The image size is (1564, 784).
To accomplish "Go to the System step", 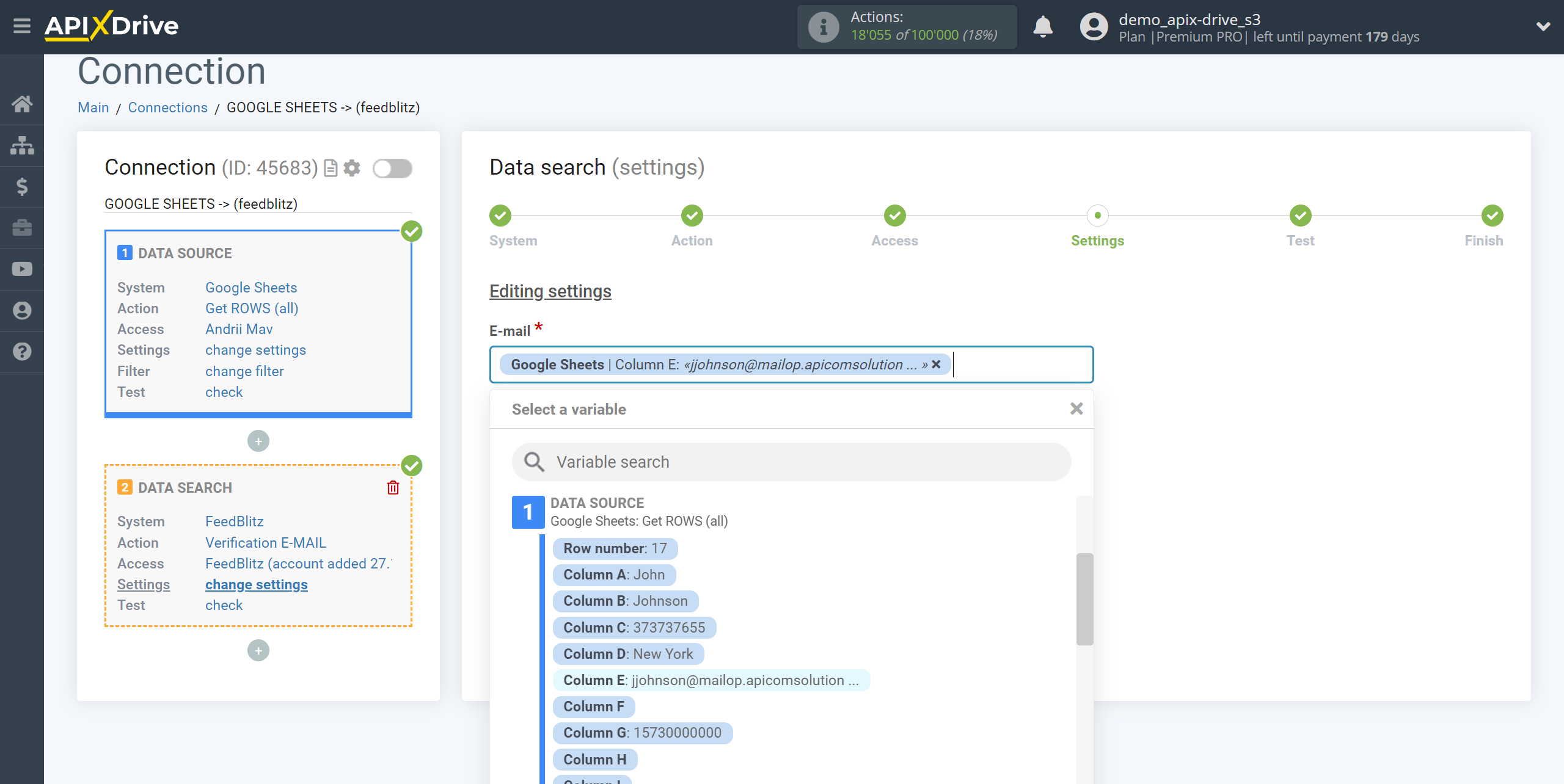I will pos(500,216).
